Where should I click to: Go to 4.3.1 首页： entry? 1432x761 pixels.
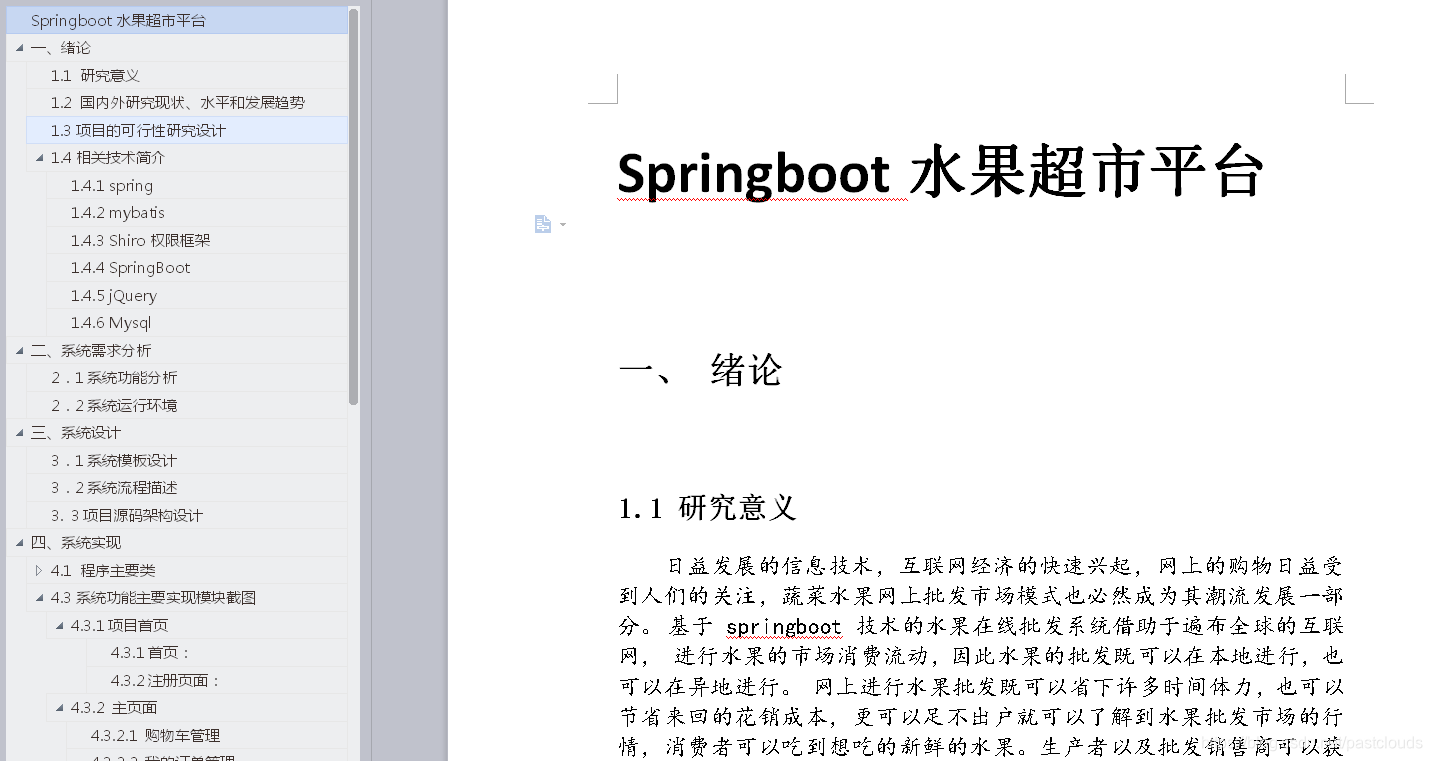click(217, 653)
